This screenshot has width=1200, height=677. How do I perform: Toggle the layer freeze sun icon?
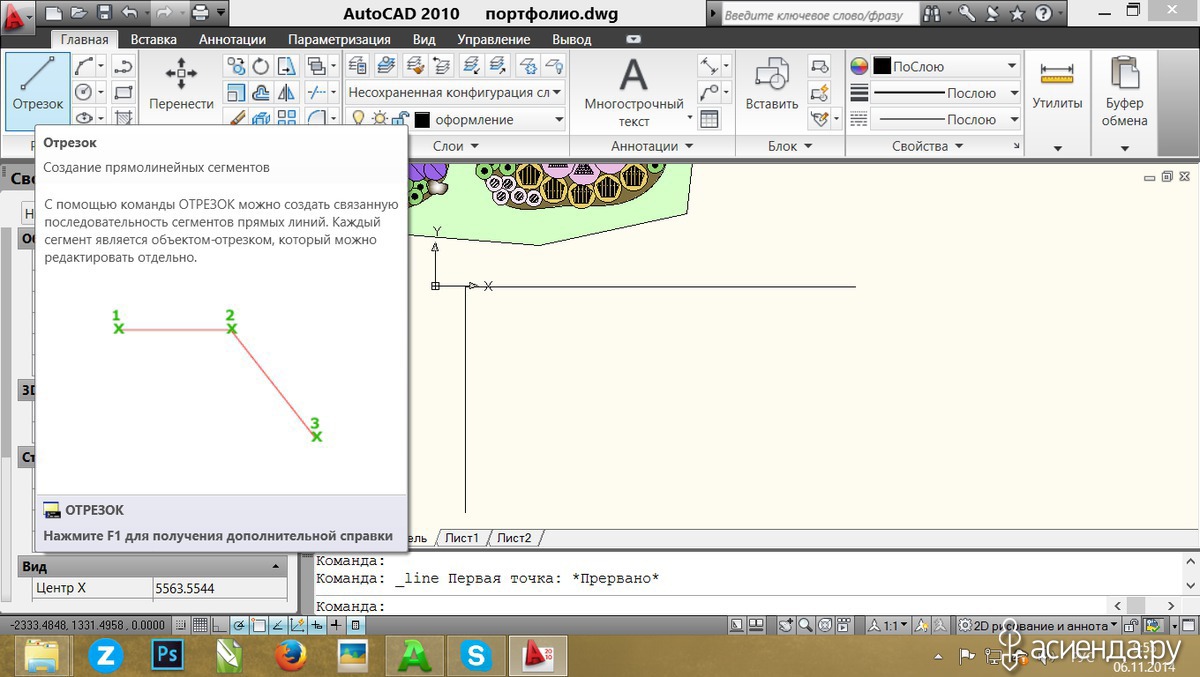tap(379, 119)
